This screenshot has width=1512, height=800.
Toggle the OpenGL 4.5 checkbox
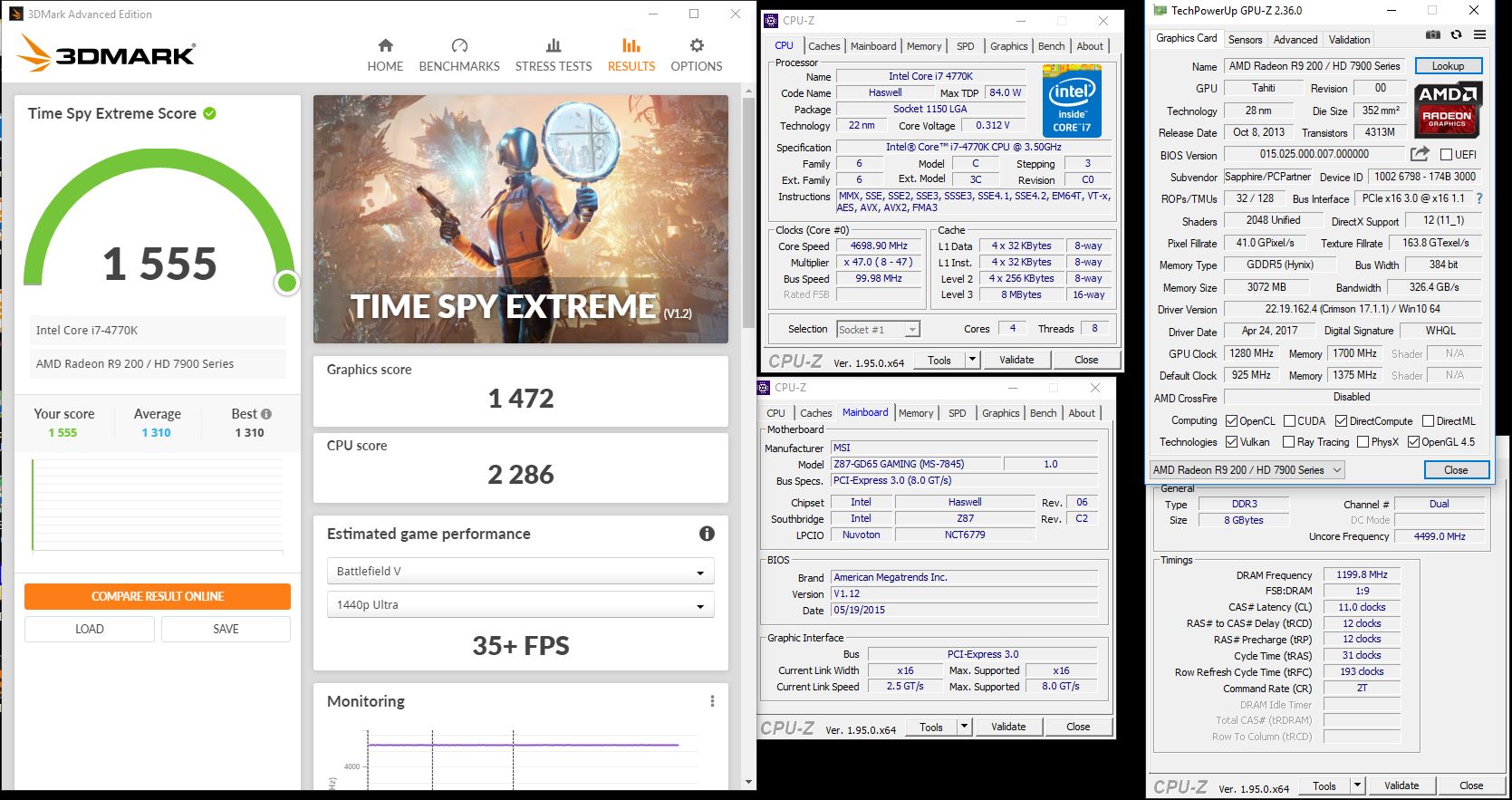[x=1413, y=442]
